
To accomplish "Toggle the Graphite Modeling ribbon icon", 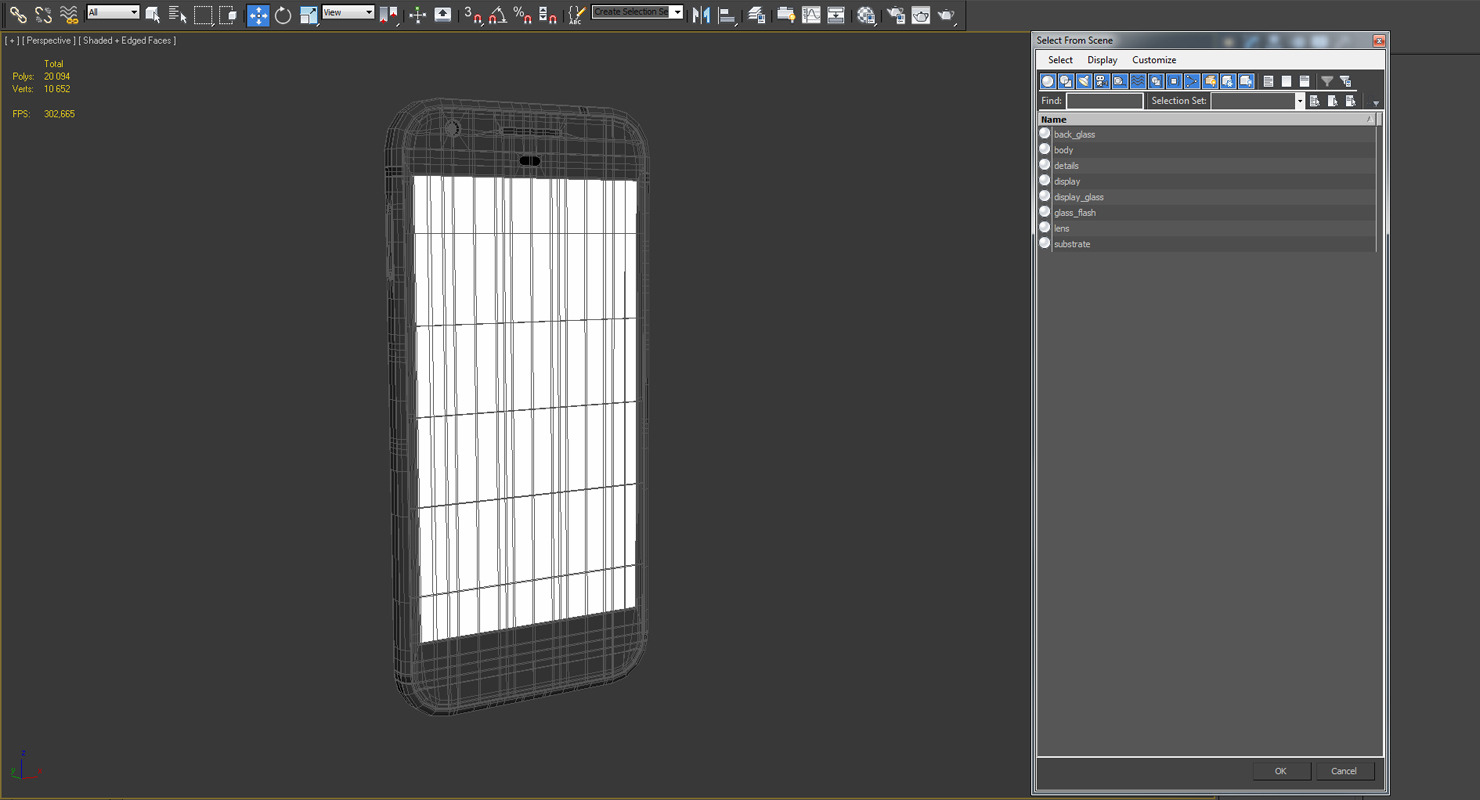I will (786, 15).
